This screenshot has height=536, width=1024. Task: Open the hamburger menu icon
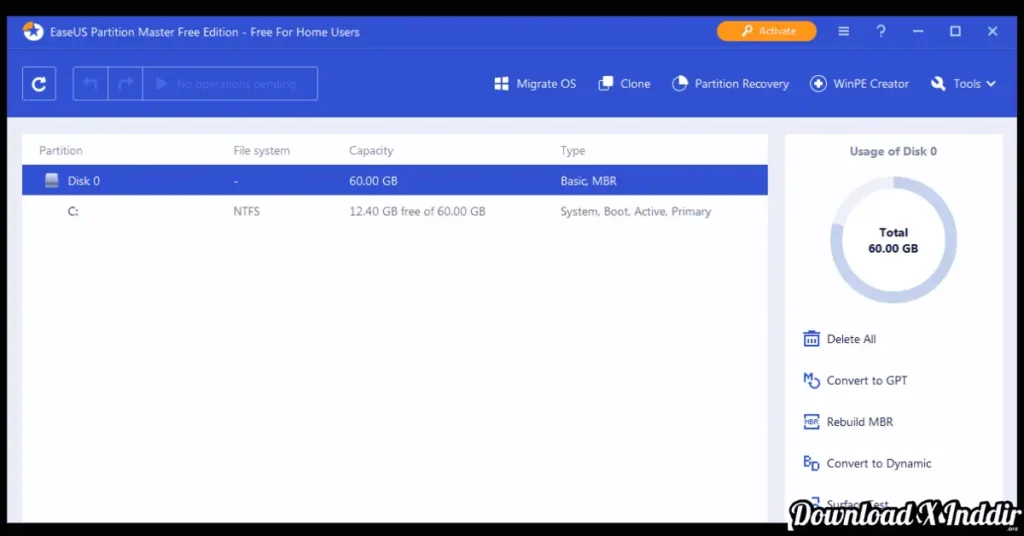click(844, 31)
